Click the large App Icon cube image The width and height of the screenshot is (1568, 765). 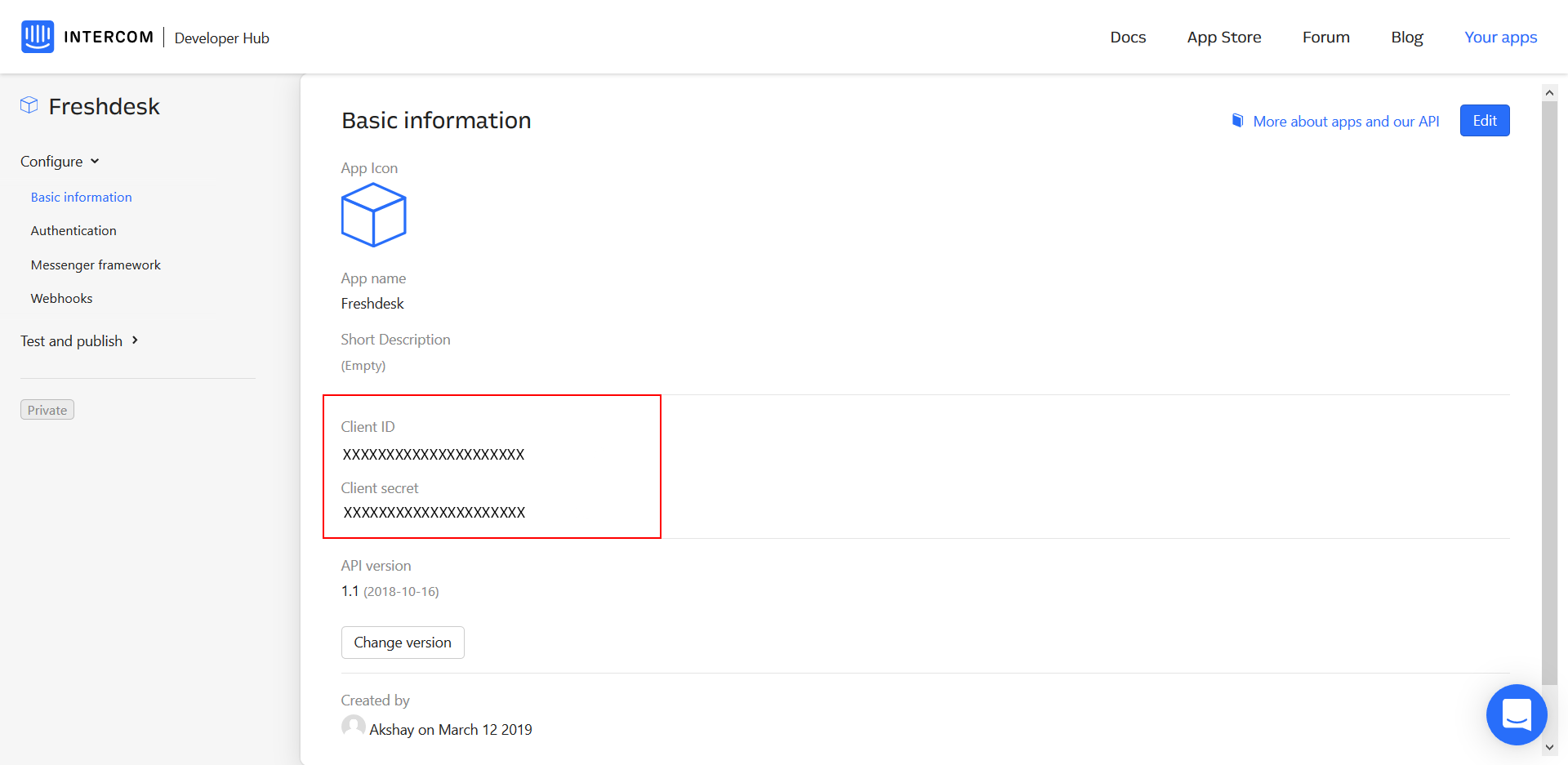coord(373,215)
